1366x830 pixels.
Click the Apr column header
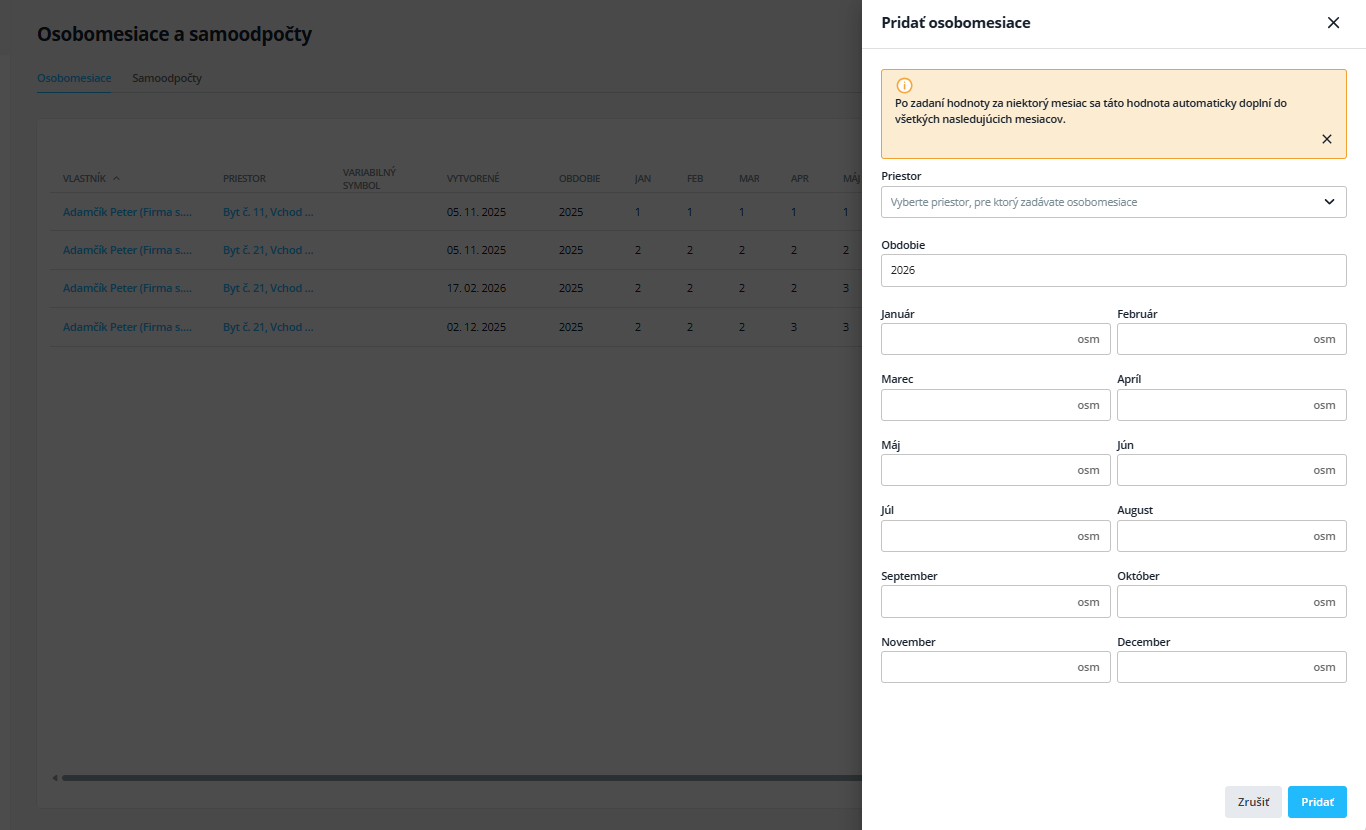[800, 179]
